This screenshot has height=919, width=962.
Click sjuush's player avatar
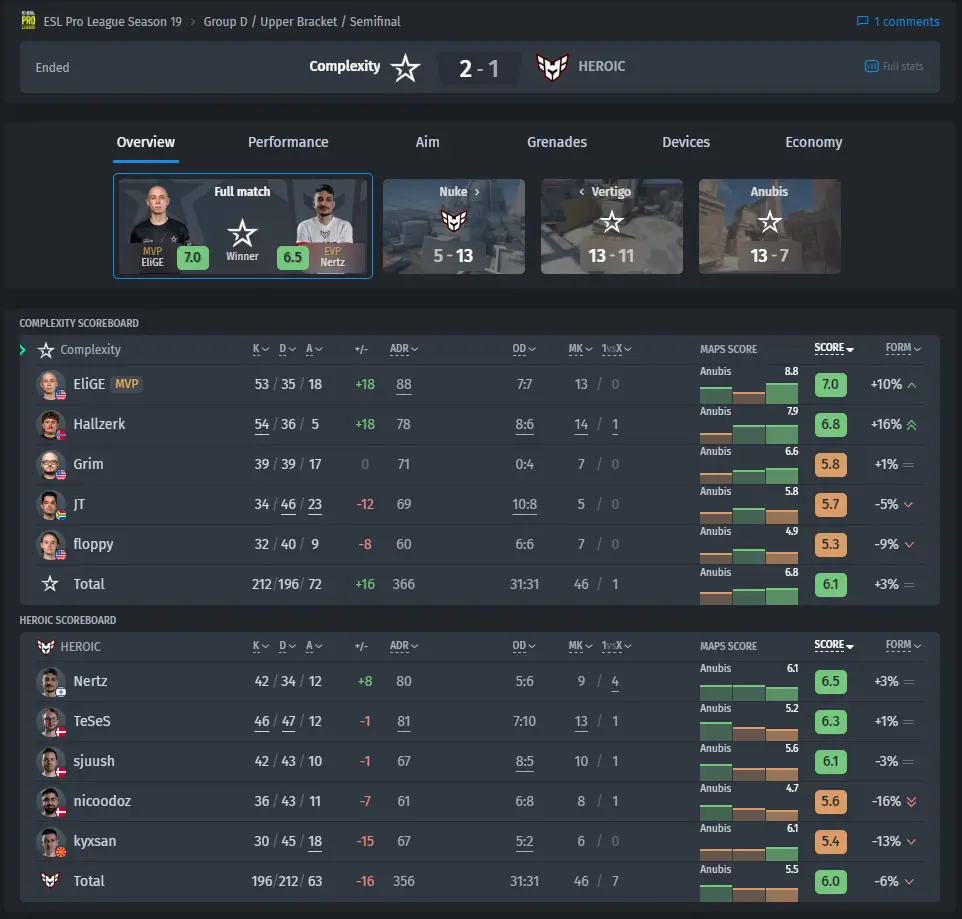50,761
